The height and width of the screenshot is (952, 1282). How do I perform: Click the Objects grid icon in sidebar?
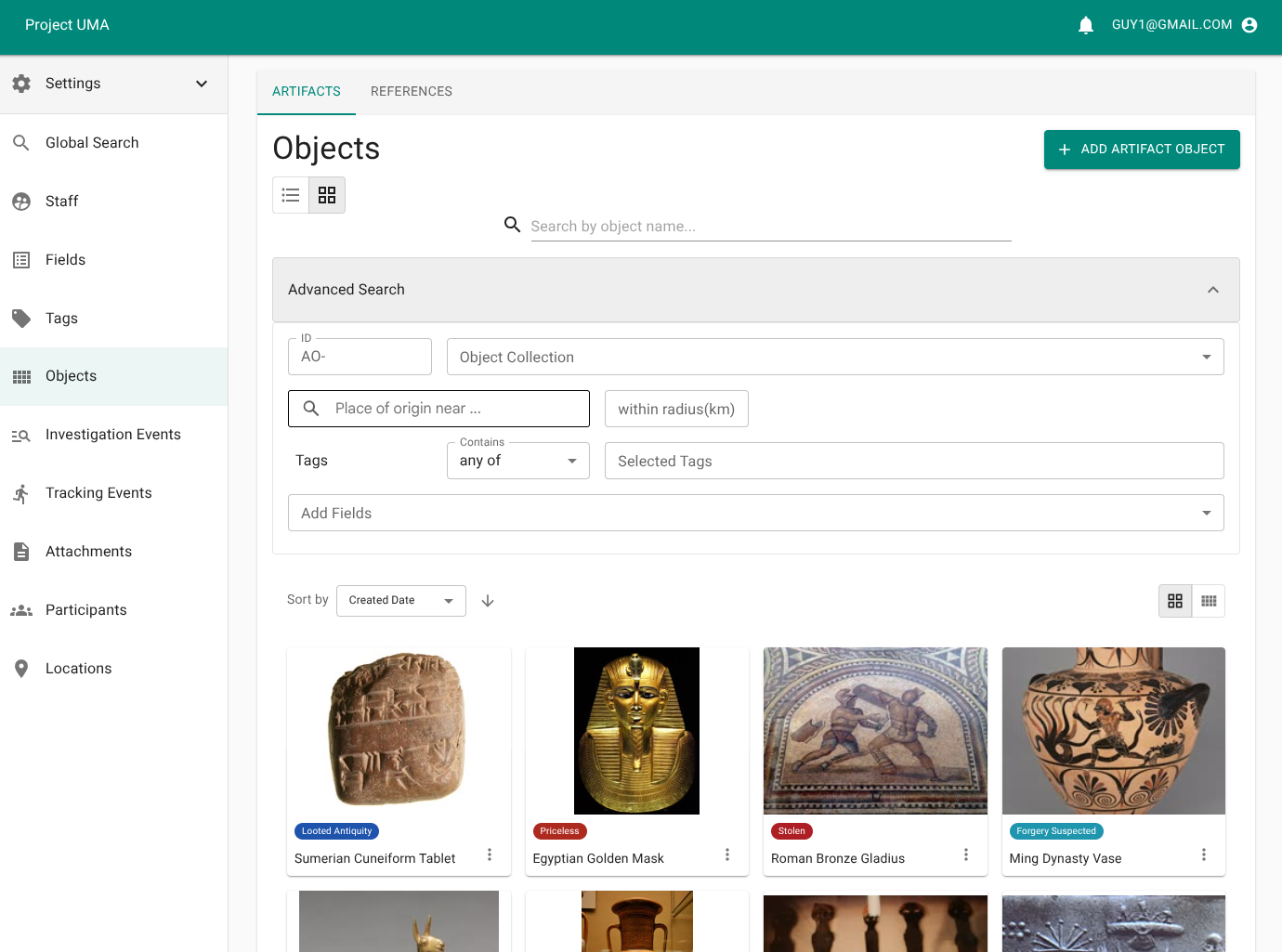[x=21, y=376]
